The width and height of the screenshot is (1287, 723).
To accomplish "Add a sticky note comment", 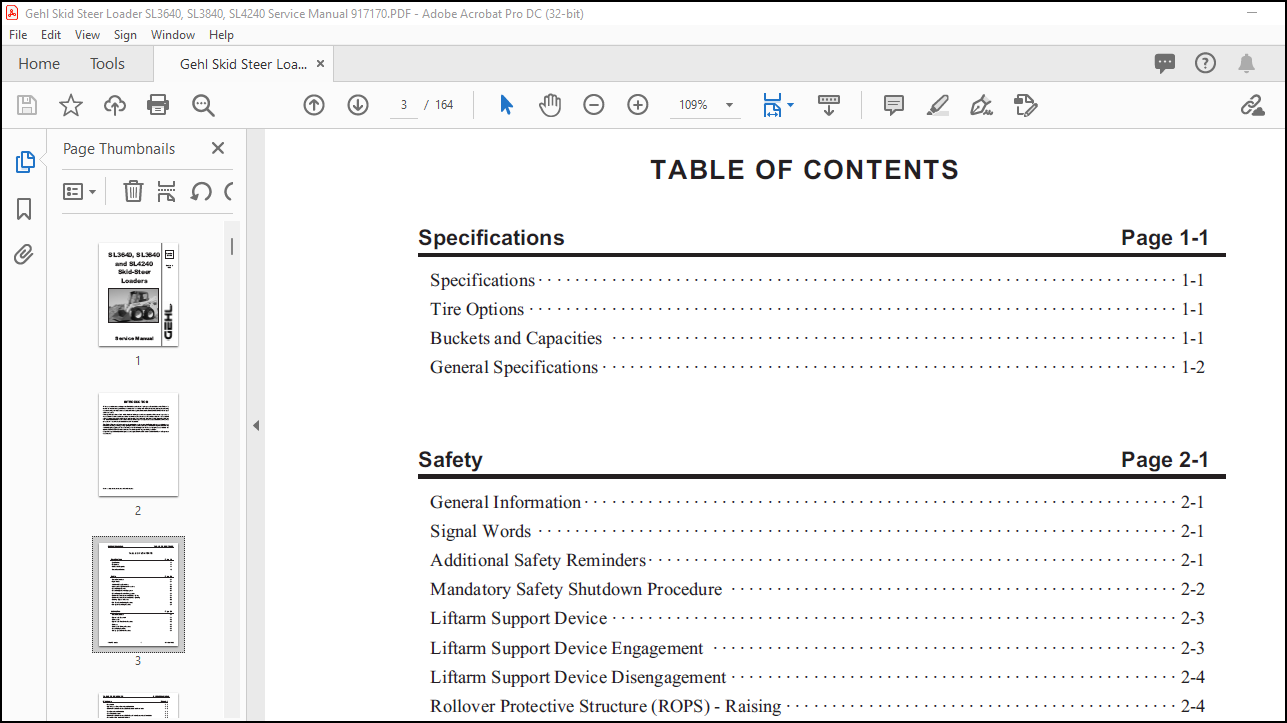I will (x=894, y=105).
